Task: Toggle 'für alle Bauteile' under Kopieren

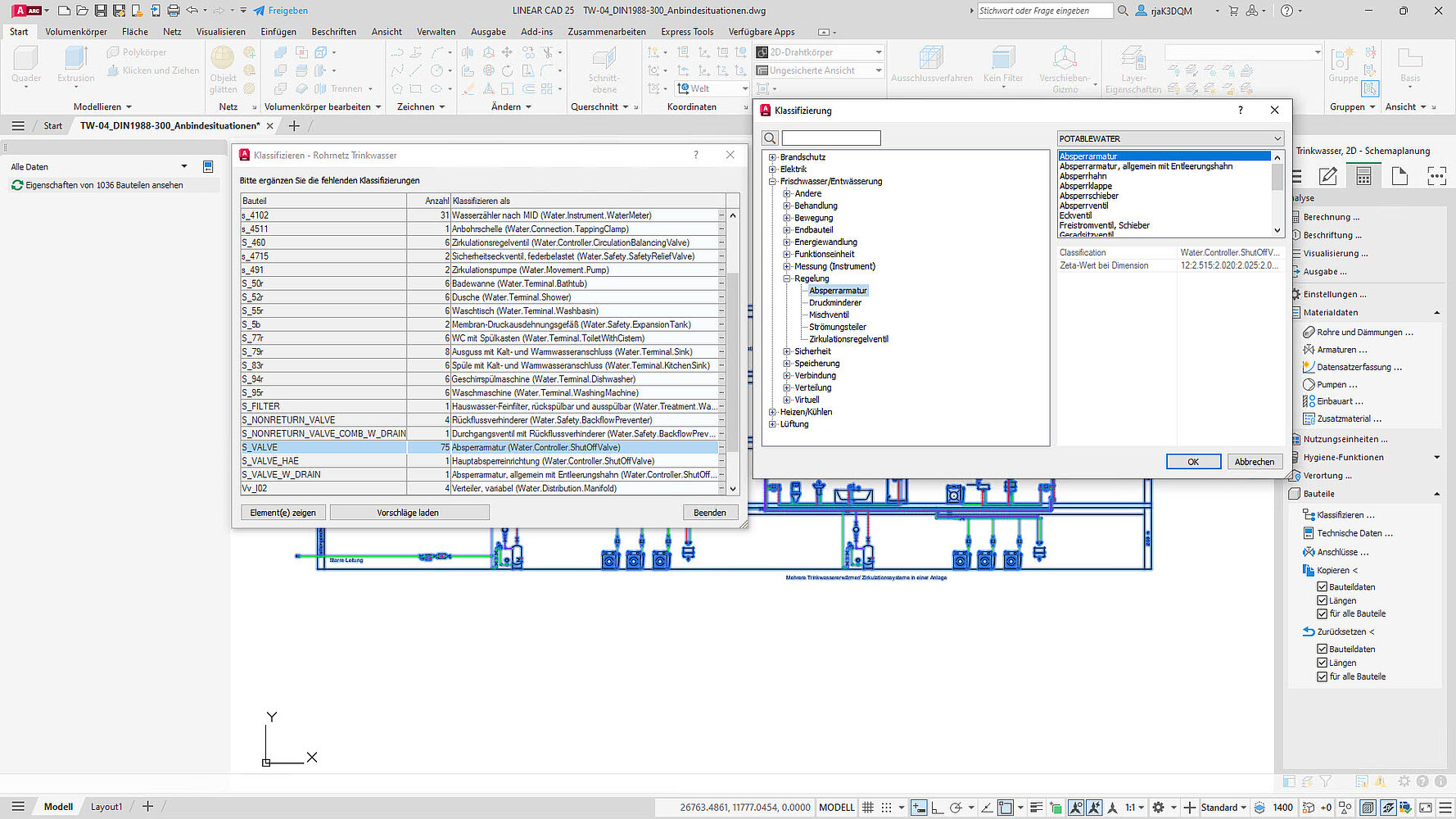Action: pyautogui.click(x=1322, y=613)
